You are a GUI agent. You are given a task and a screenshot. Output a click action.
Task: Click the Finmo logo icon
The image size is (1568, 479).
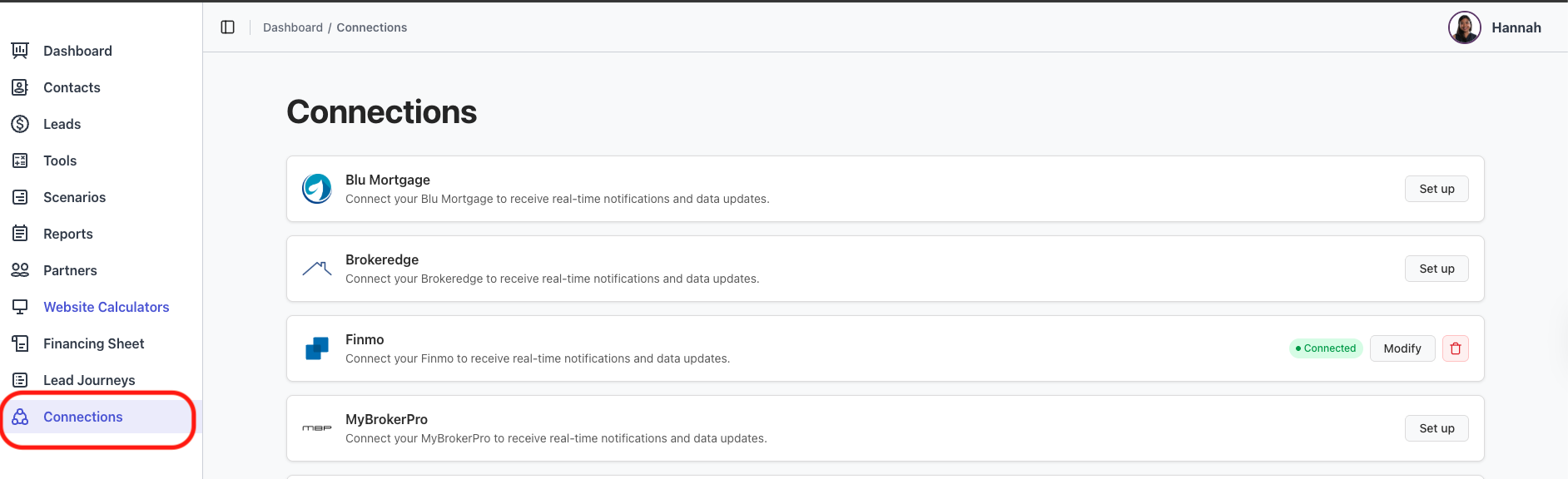click(x=317, y=348)
